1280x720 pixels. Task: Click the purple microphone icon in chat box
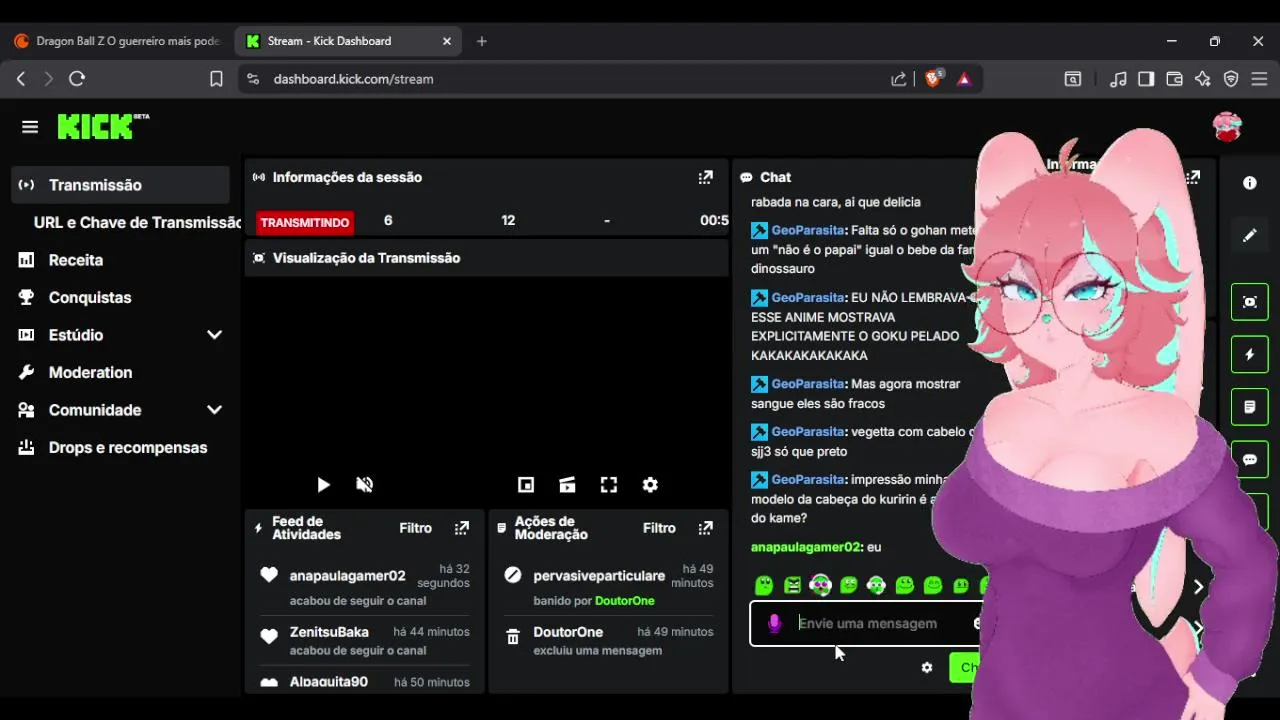pos(774,624)
